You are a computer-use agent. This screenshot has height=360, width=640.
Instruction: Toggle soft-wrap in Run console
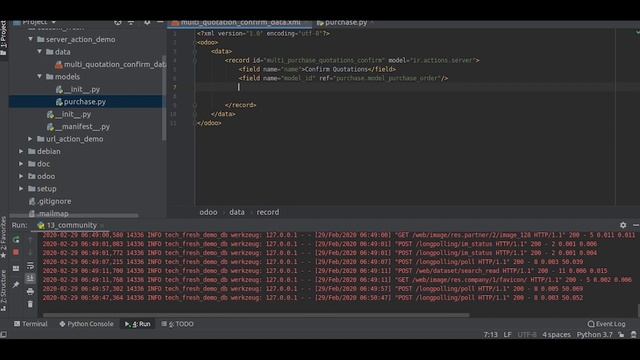30,266
